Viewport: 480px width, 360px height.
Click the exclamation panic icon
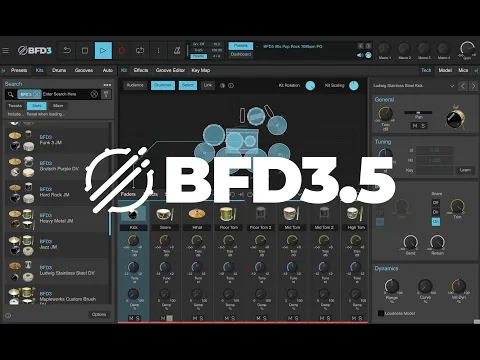pyautogui.click(x=158, y=51)
